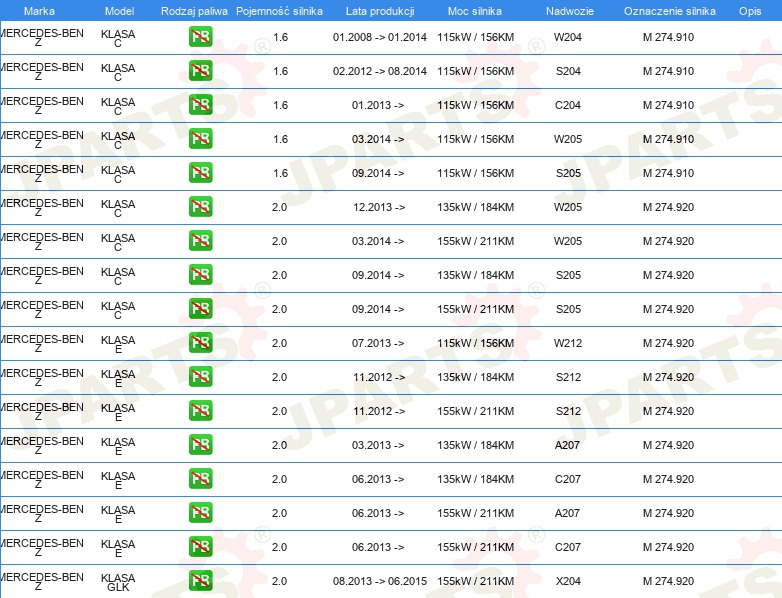Click the fuel icon in the C204 row
This screenshot has height=598, width=782.
[x=200, y=105]
